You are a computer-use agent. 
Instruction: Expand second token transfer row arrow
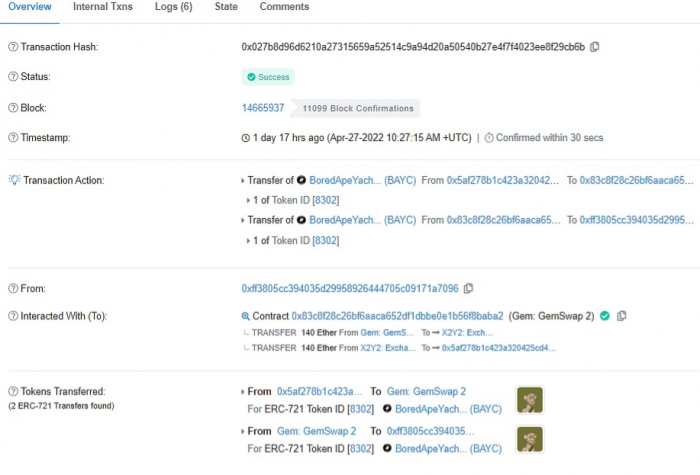click(x=243, y=432)
